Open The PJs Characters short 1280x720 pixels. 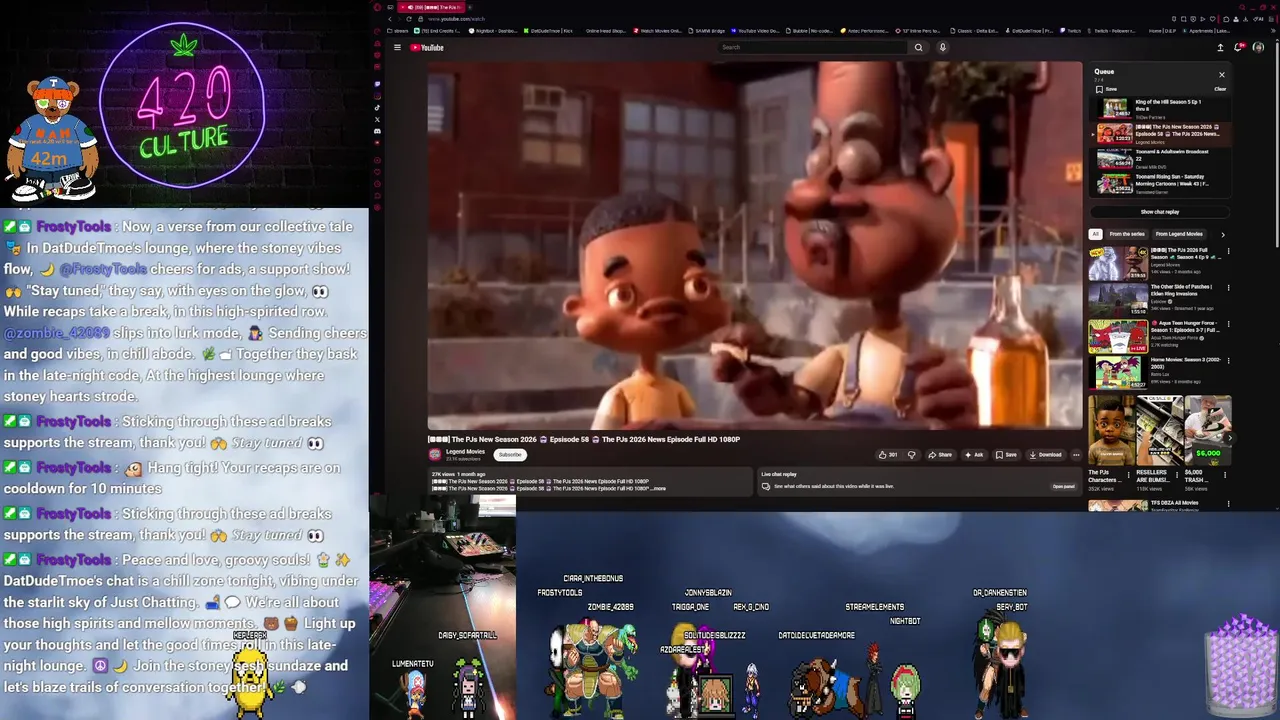click(x=1111, y=430)
